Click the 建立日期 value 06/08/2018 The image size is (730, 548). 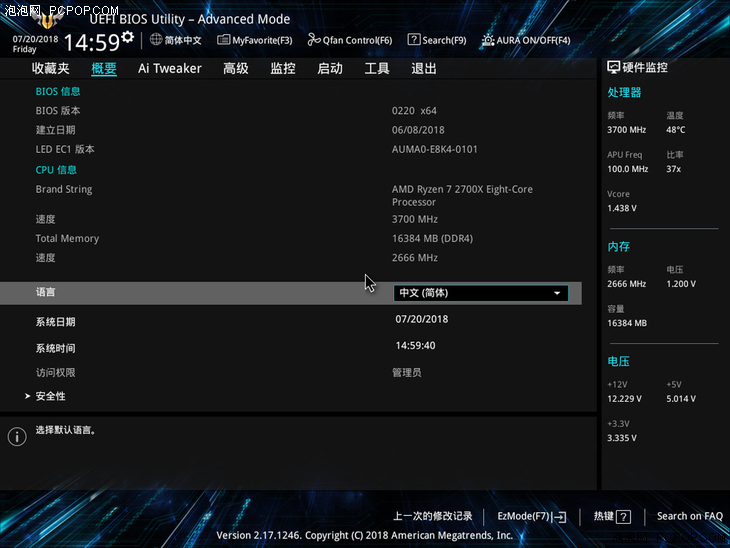click(418, 130)
